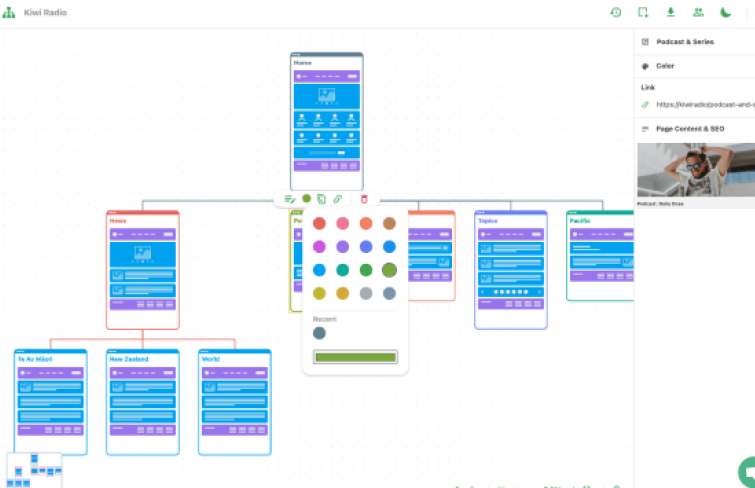
Task: Select the teal color swatch
Action: pyautogui.click(x=342, y=270)
